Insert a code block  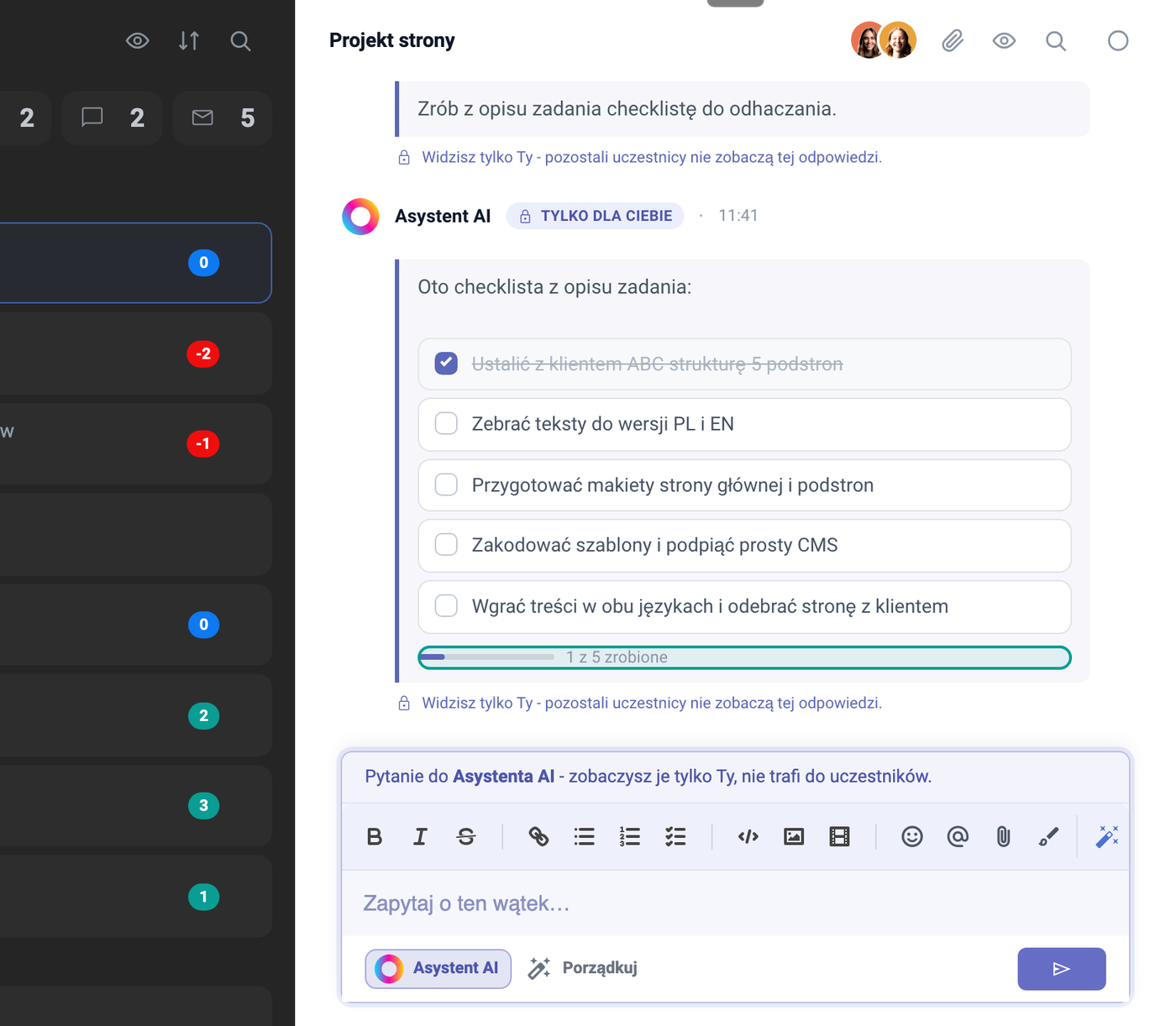[748, 836]
